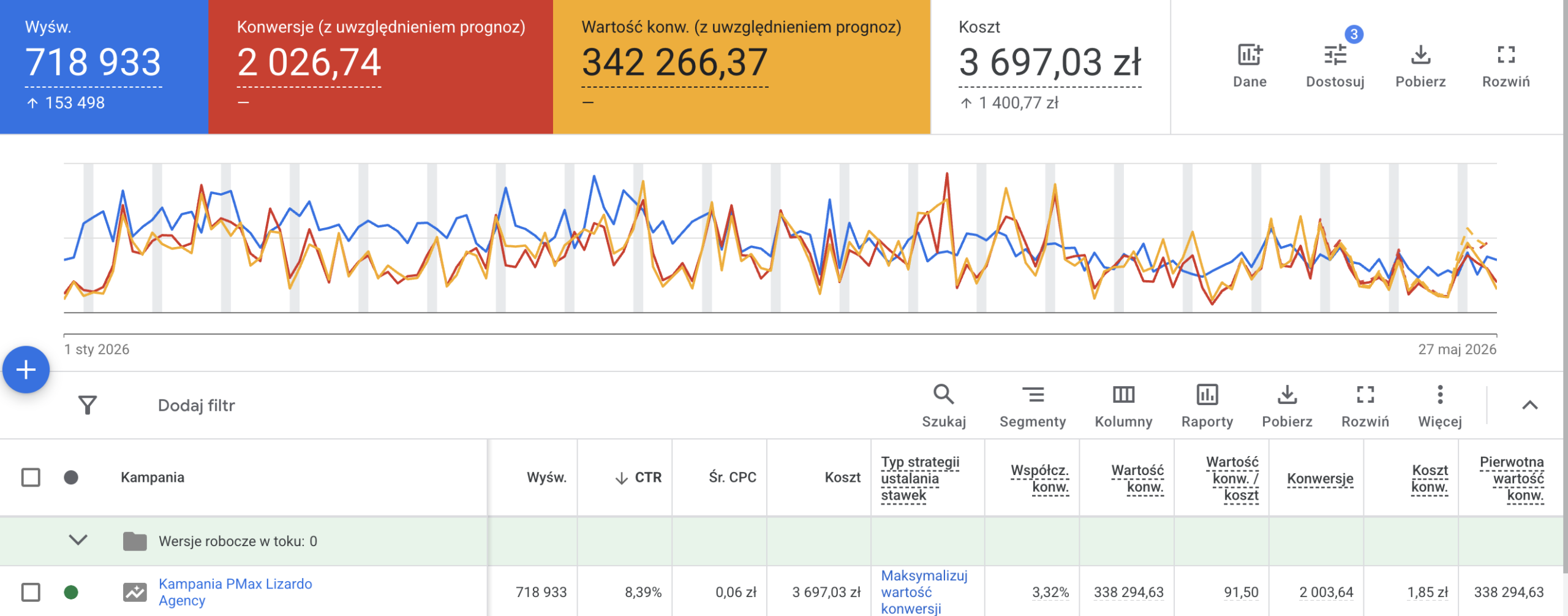Click the Współcz. konw. column header
Screen dimensions: 1568x616
1039,479
